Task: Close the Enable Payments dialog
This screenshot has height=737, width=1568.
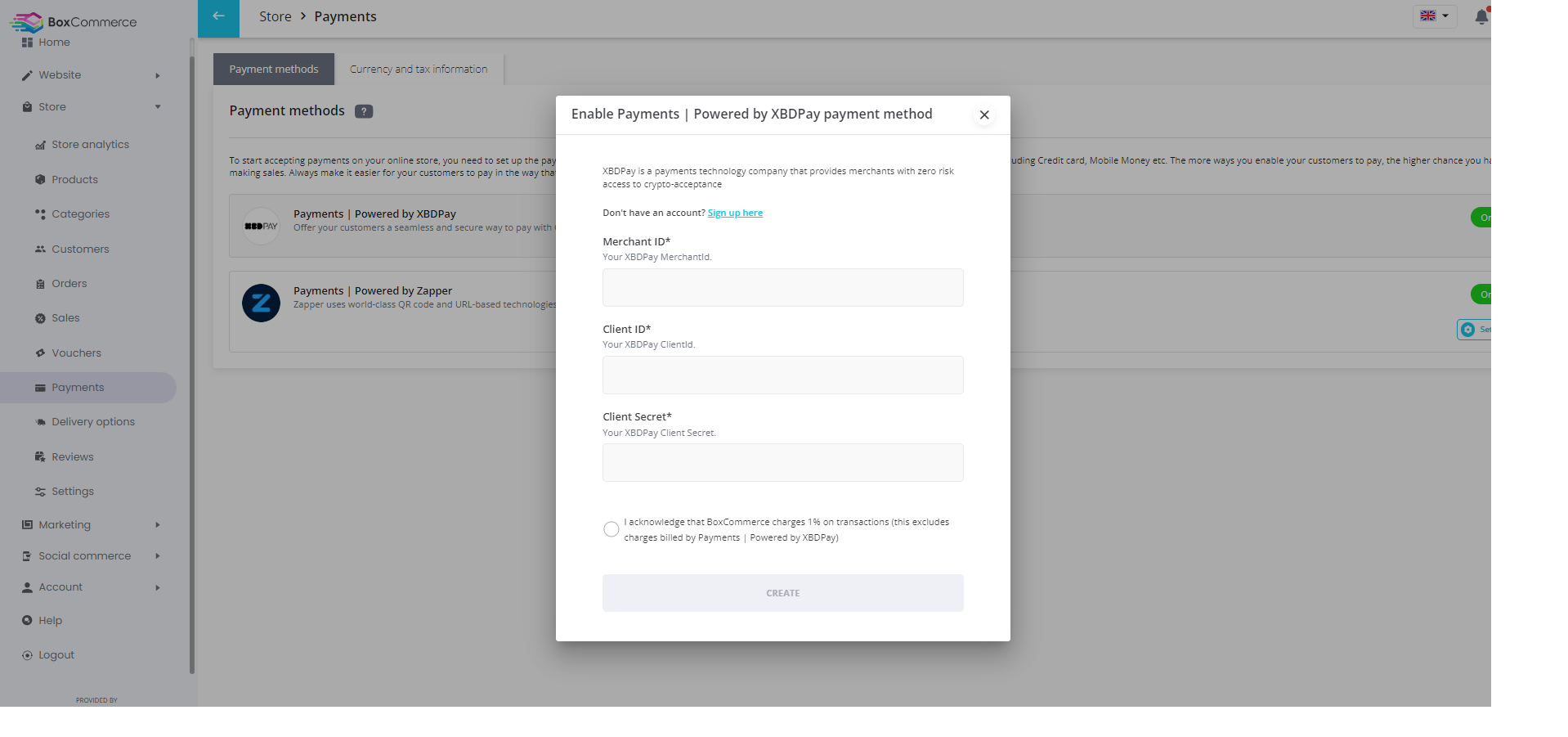Action: [984, 115]
